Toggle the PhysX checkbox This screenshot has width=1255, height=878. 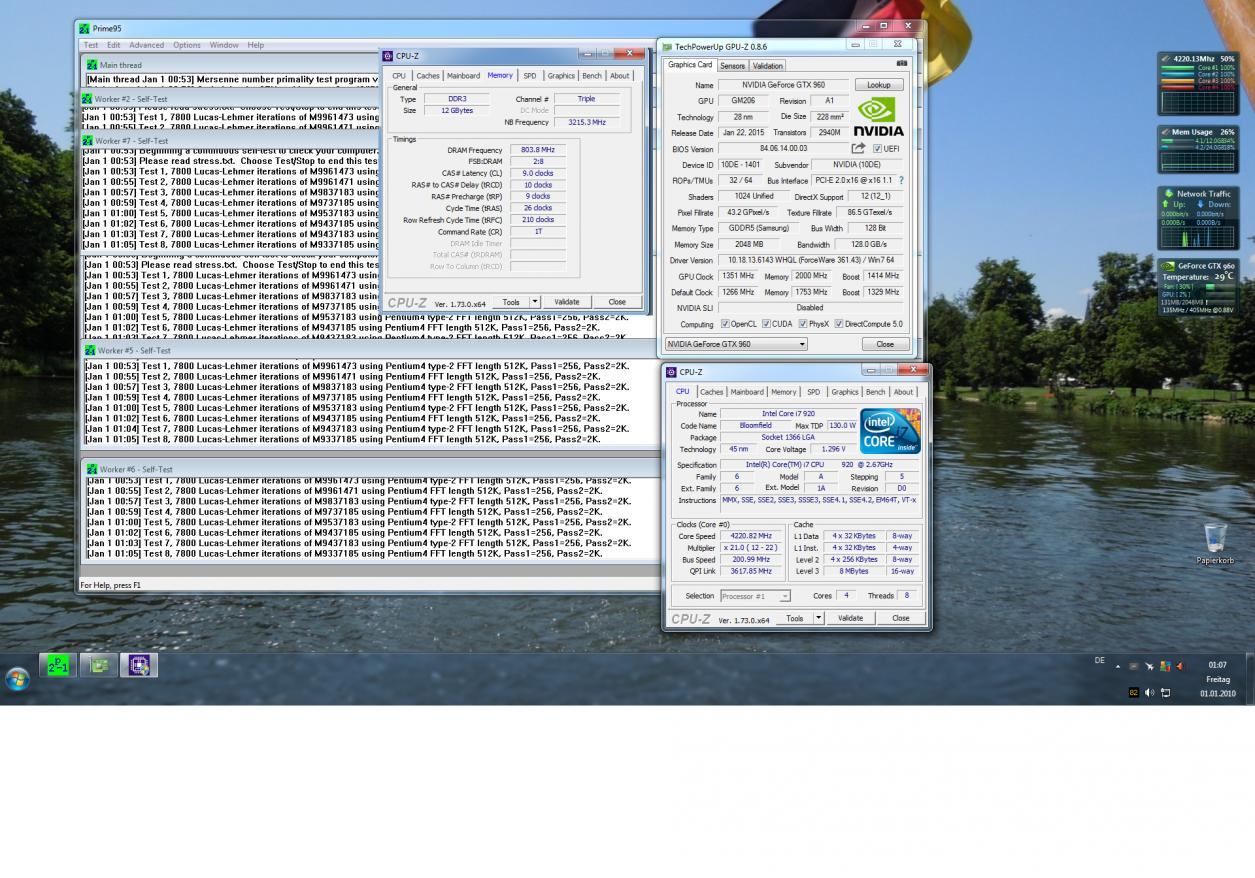tap(802, 324)
